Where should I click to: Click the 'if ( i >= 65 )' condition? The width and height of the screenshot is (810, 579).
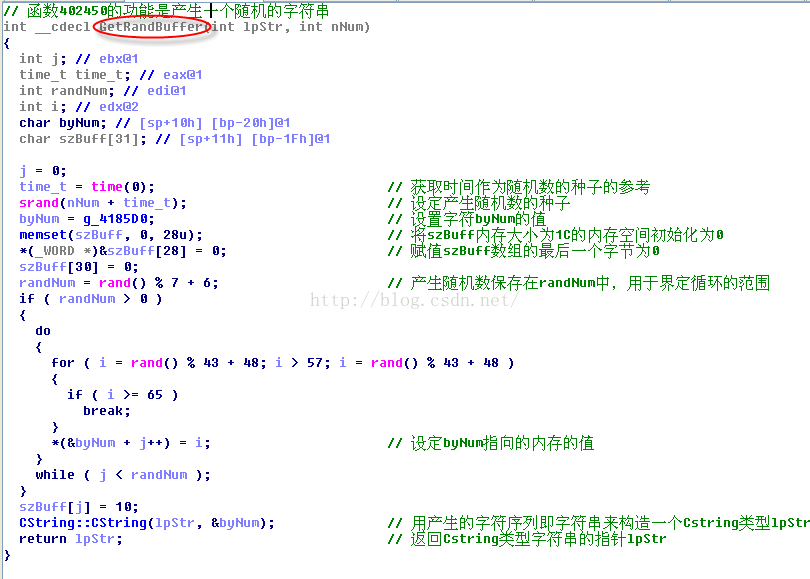click(122, 395)
